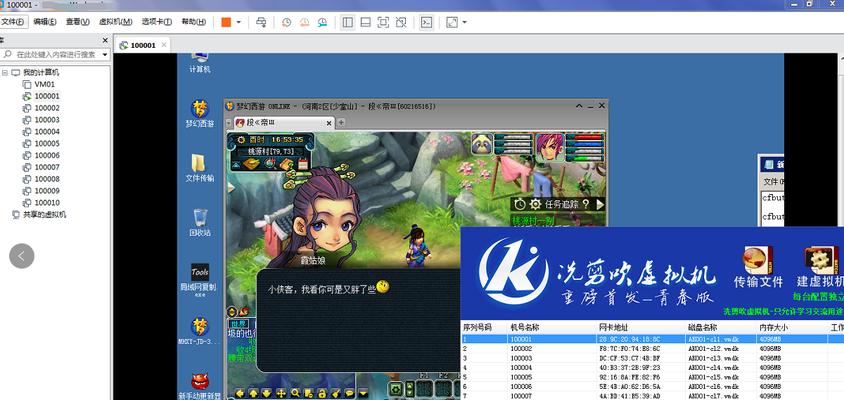Open top 梦幻西游 desktop shortcut

[200, 114]
